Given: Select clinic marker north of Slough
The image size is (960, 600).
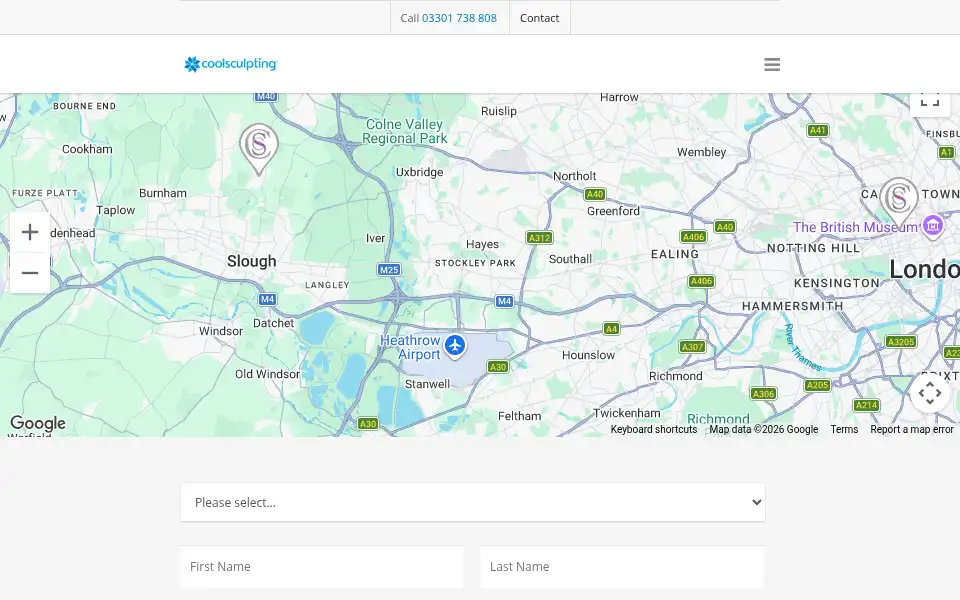Looking at the screenshot, I should tap(258, 149).
